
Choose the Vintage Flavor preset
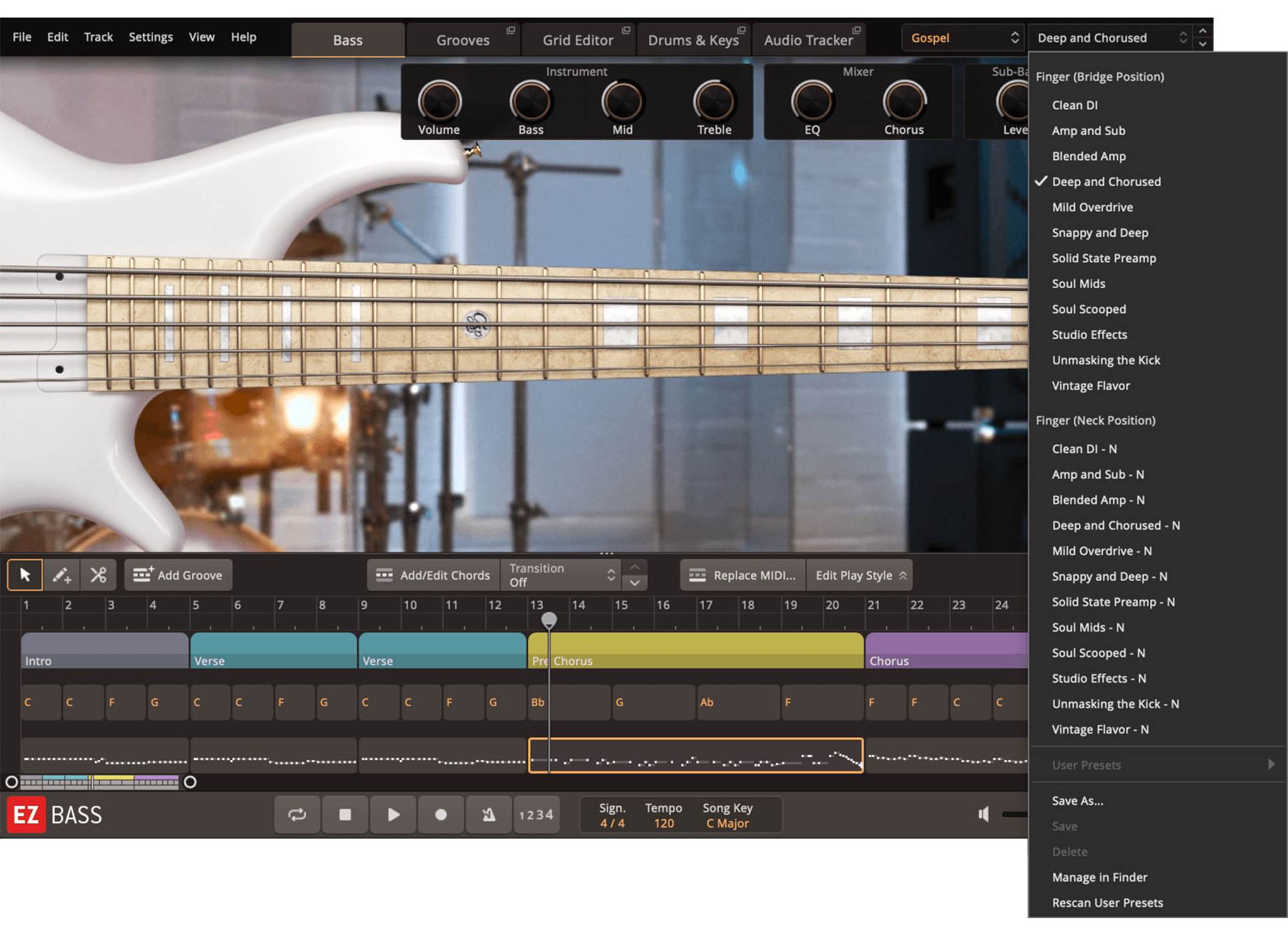coord(1090,385)
